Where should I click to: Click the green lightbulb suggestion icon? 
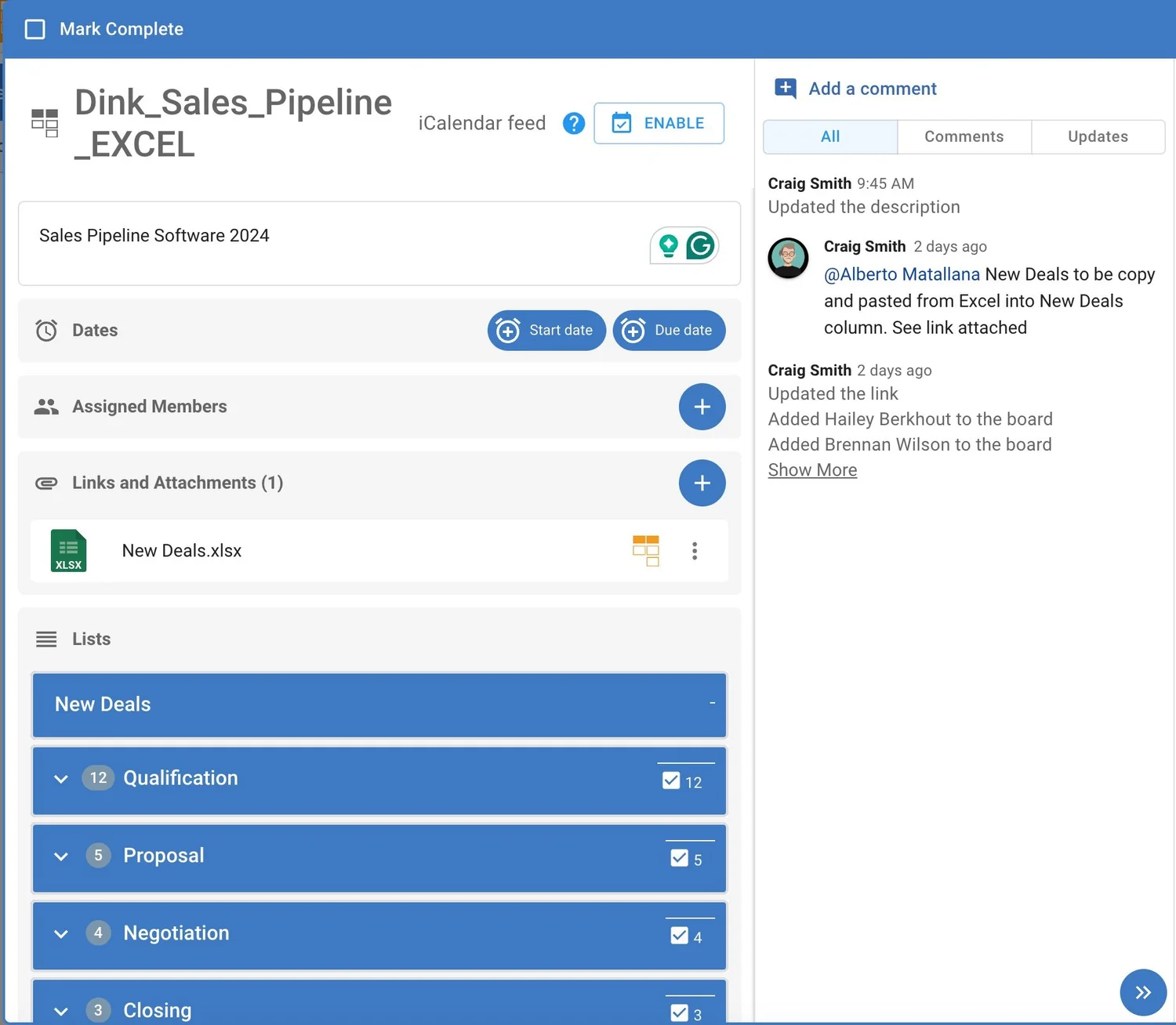tap(668, 245)
